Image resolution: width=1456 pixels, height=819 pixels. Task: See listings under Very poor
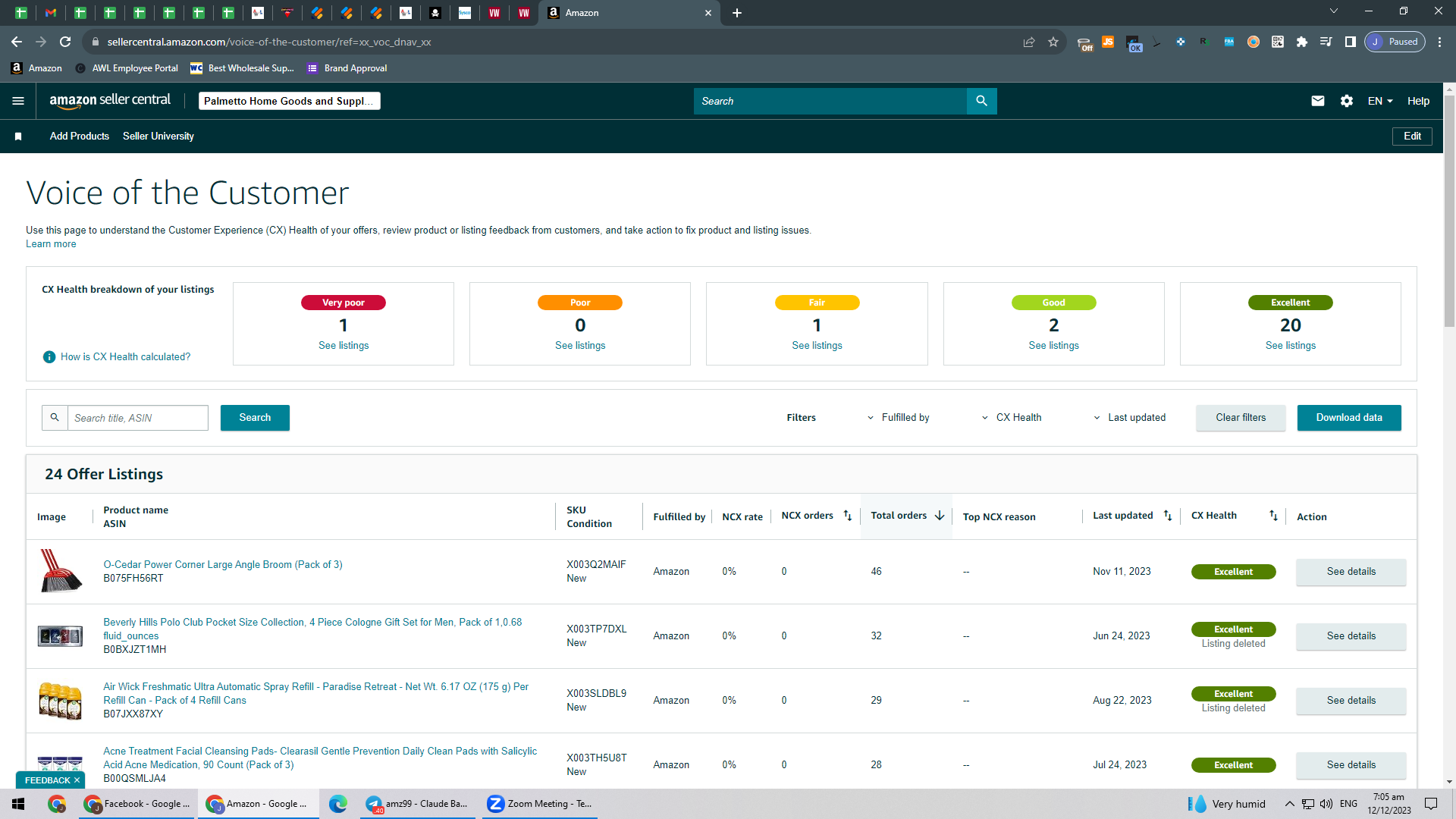pos(344,346)
